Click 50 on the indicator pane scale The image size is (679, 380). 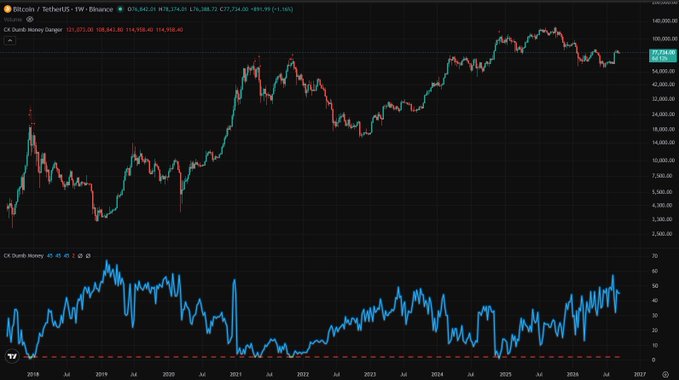click(655, 286)
